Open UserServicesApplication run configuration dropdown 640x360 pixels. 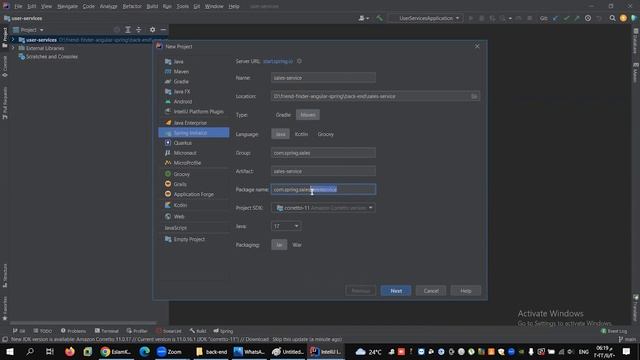click(x=426, y=18)
